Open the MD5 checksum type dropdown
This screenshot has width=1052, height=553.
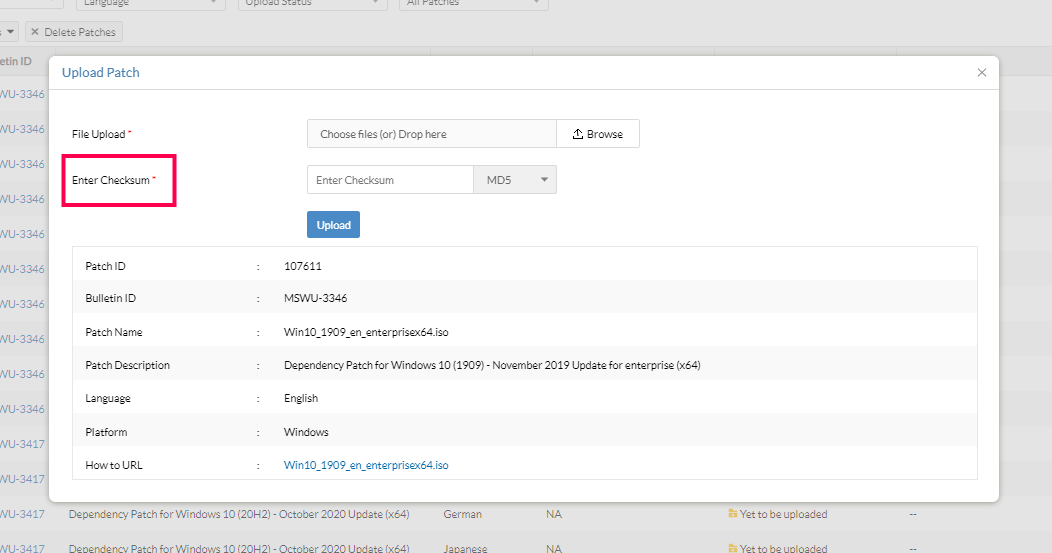[515, 180]
